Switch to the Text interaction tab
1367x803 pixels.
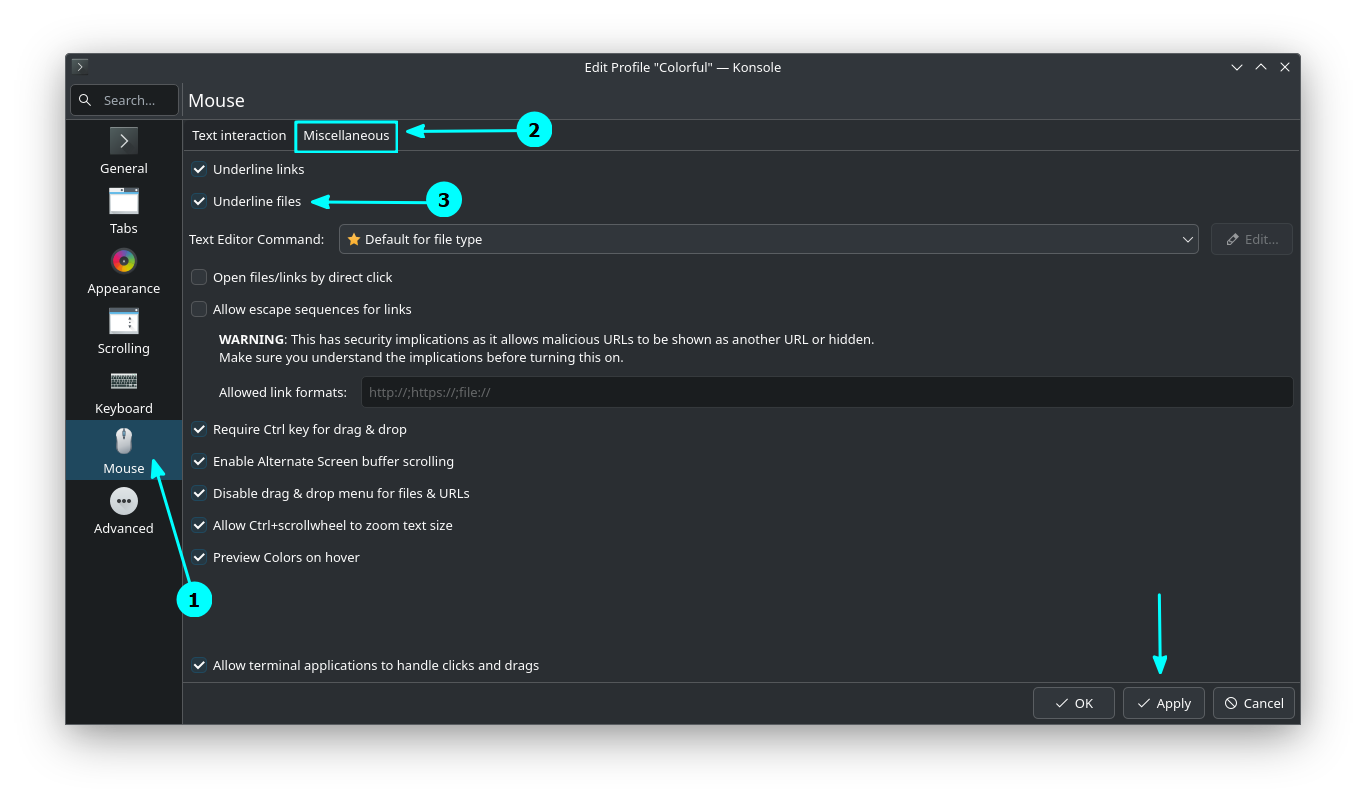238,135
